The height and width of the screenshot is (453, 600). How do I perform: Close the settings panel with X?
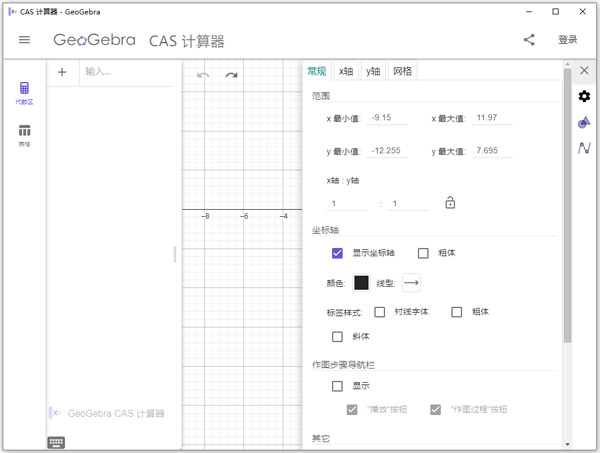584,70
